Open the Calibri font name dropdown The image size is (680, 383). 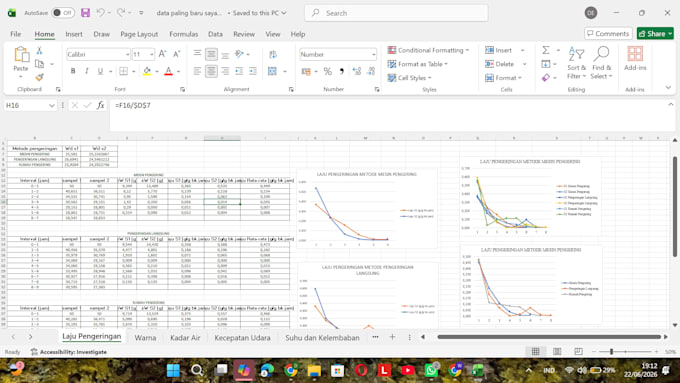(127, 54)
